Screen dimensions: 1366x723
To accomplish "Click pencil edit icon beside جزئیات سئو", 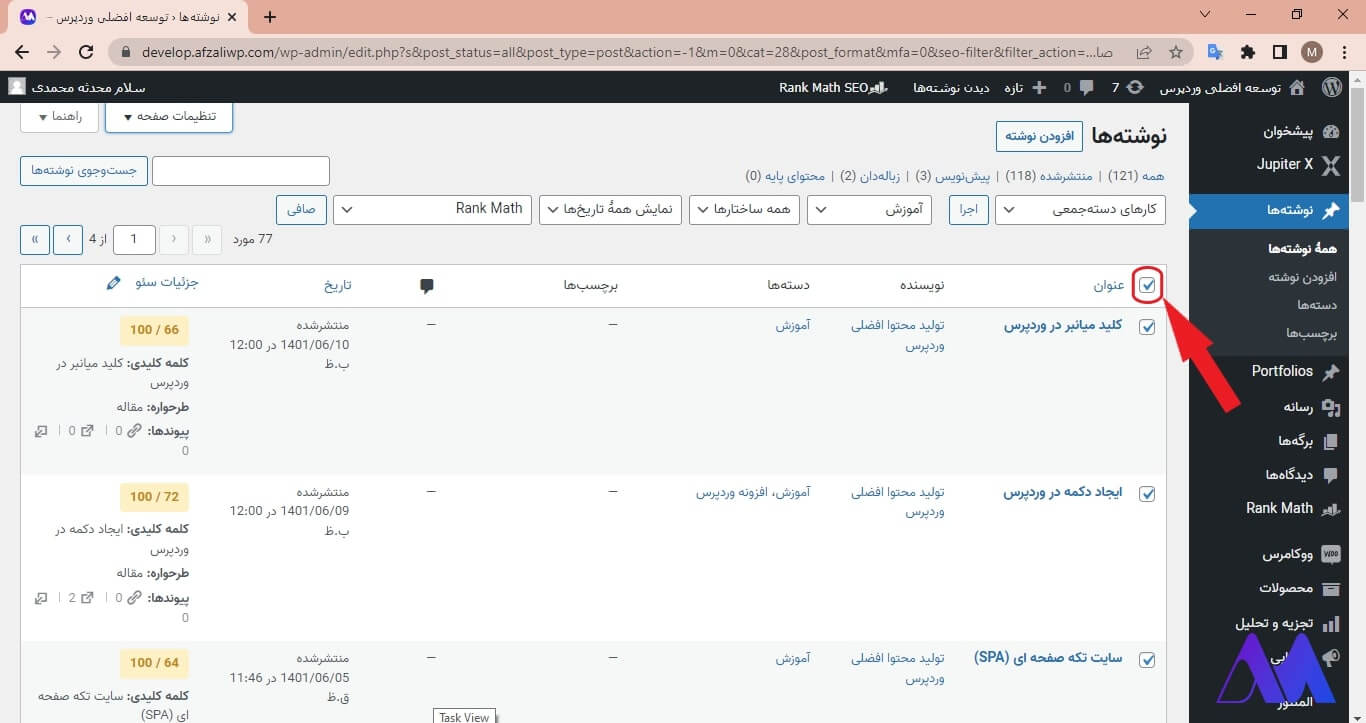I will (x=113, y=283).
